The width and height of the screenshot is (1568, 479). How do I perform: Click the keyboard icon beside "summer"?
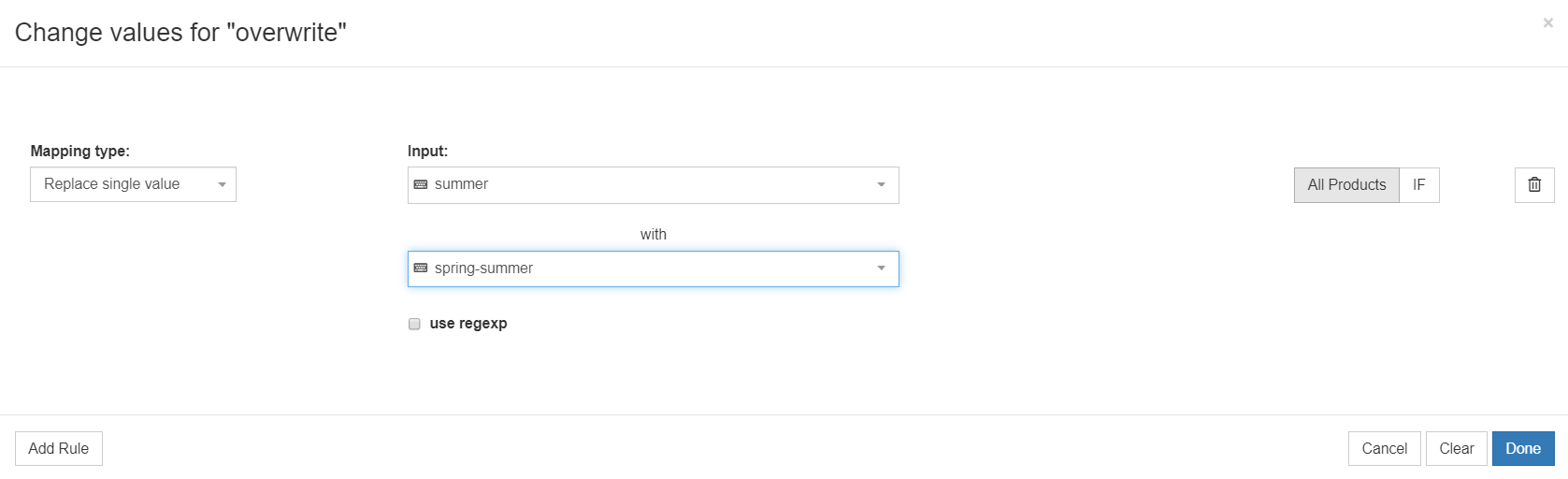tap(421, 184)
